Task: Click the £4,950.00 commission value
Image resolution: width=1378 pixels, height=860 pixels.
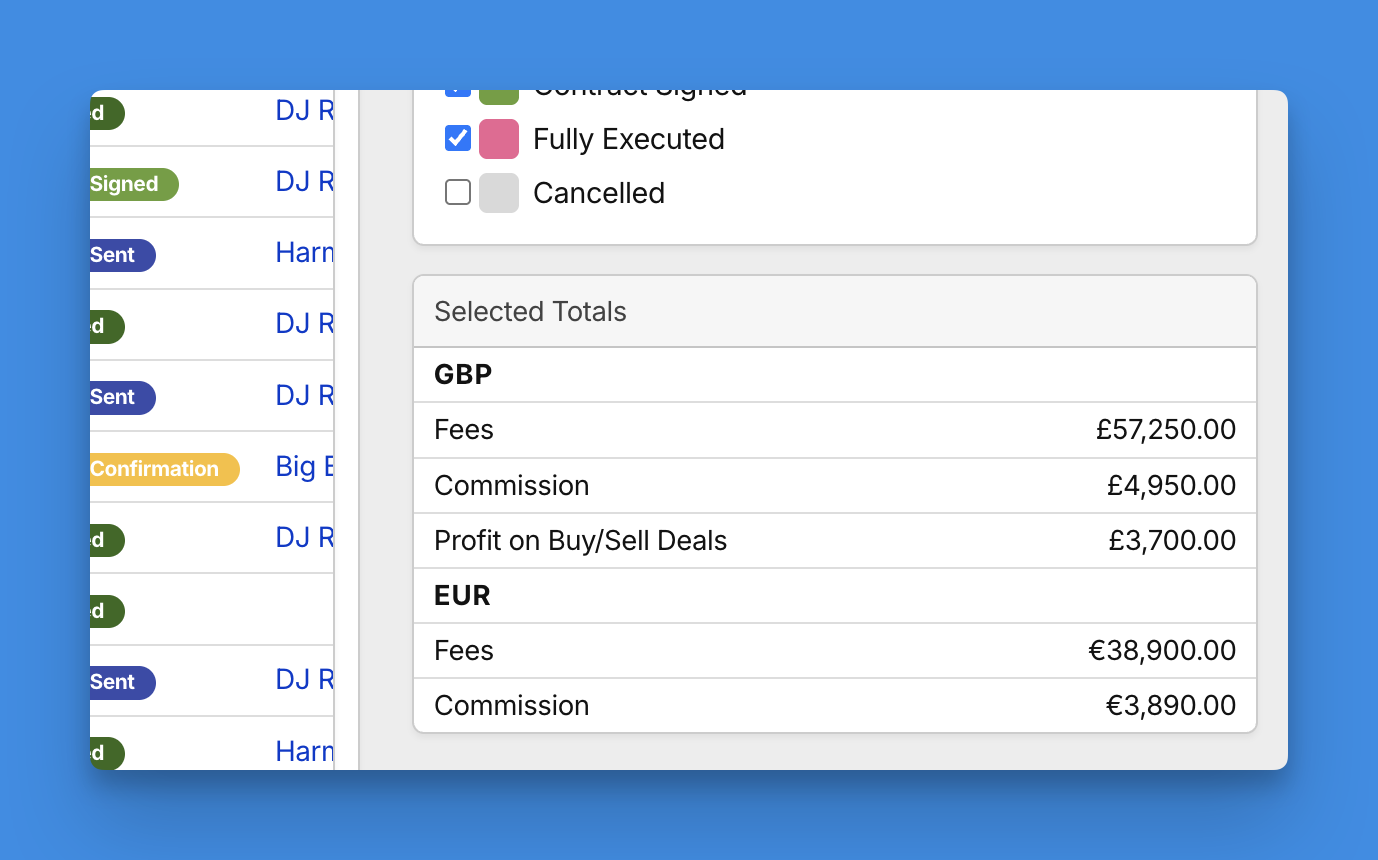Action: coord(1171,486)
